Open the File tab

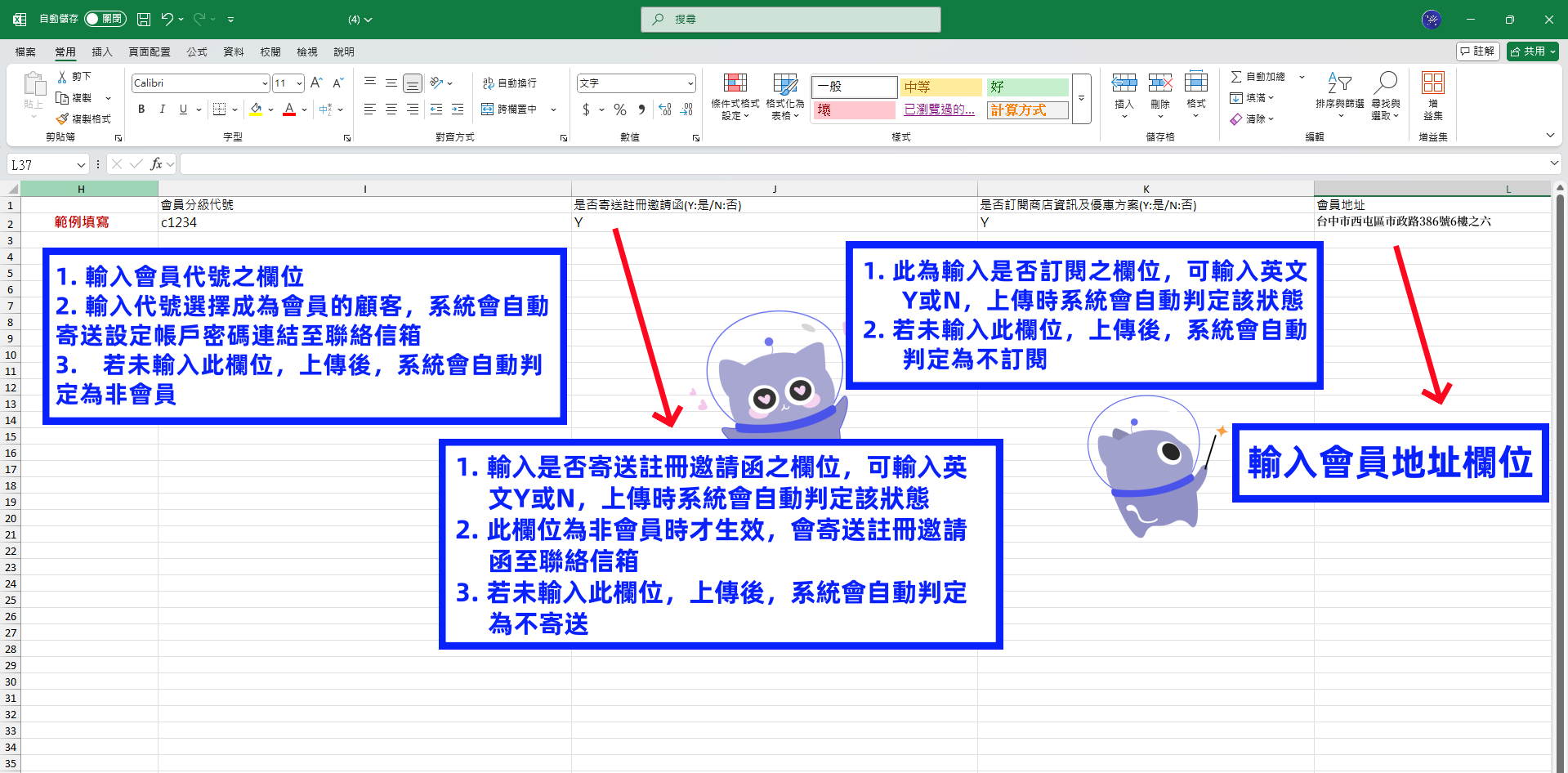pos(25,51)
